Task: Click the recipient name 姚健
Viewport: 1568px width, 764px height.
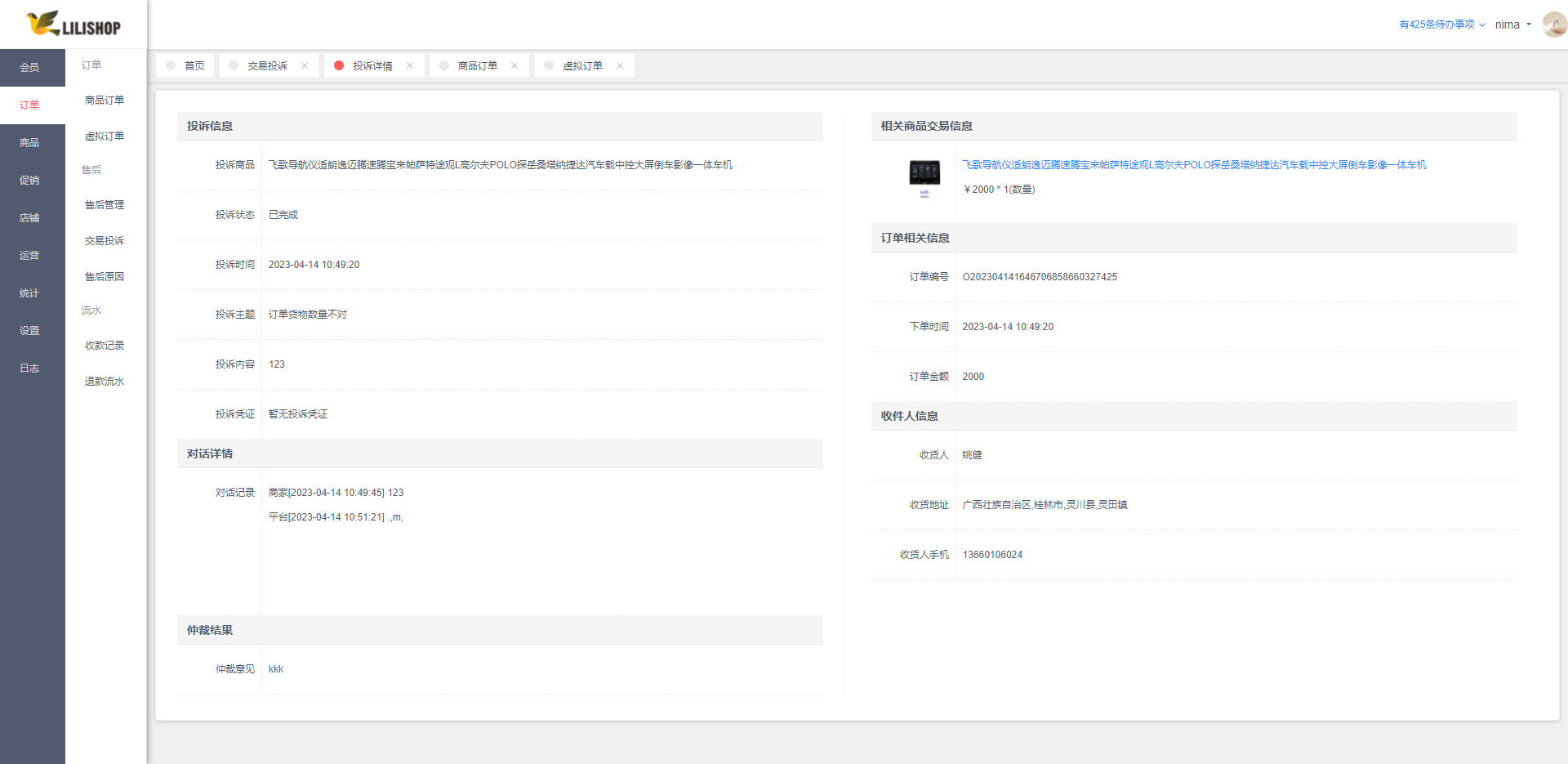Action: pyautogui.click(x=972, y=455)
